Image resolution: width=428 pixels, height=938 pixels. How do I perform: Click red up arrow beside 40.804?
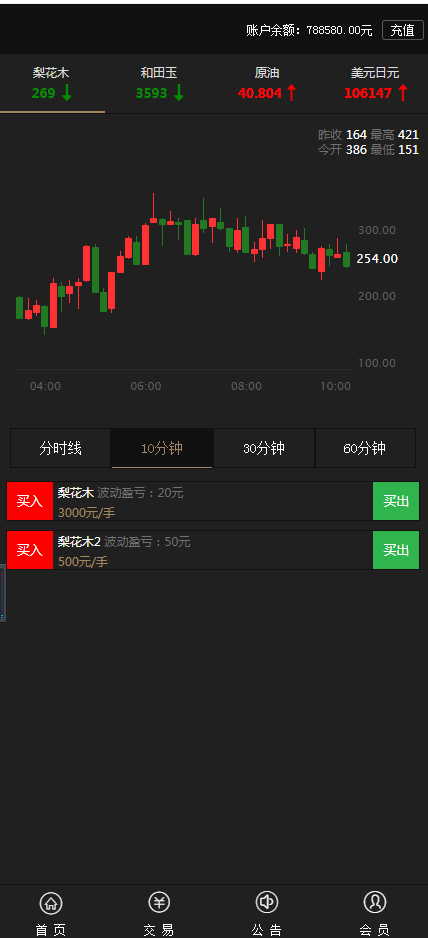[292, 93]
